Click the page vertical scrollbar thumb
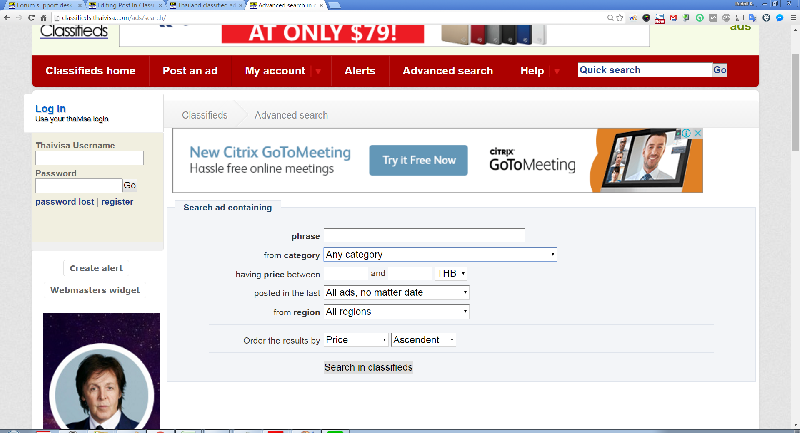The width and height of the screenshot is (800, 433). pos(795,102)
